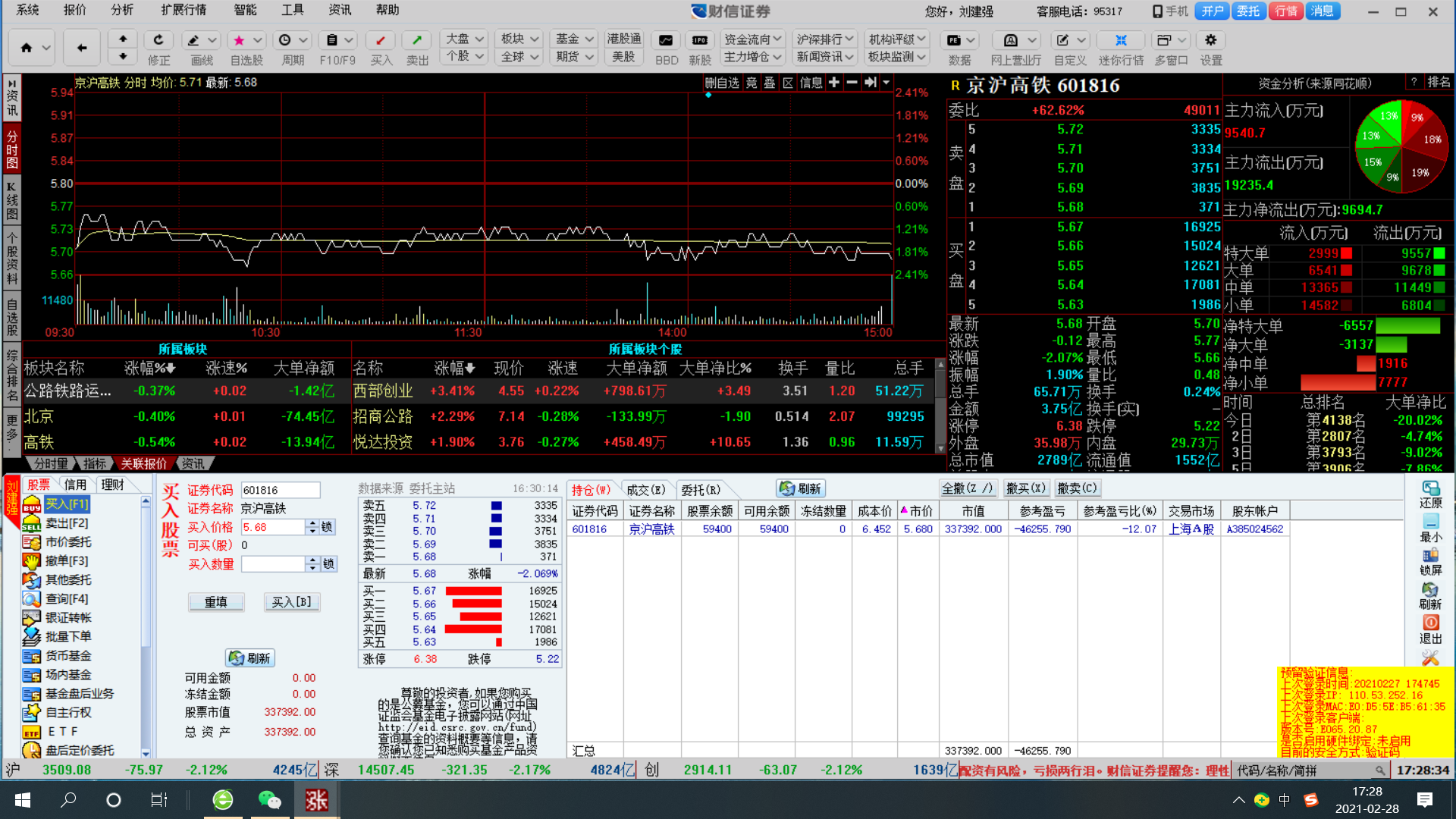
Task: Click the home icon in toolbar
Action: 27,48
